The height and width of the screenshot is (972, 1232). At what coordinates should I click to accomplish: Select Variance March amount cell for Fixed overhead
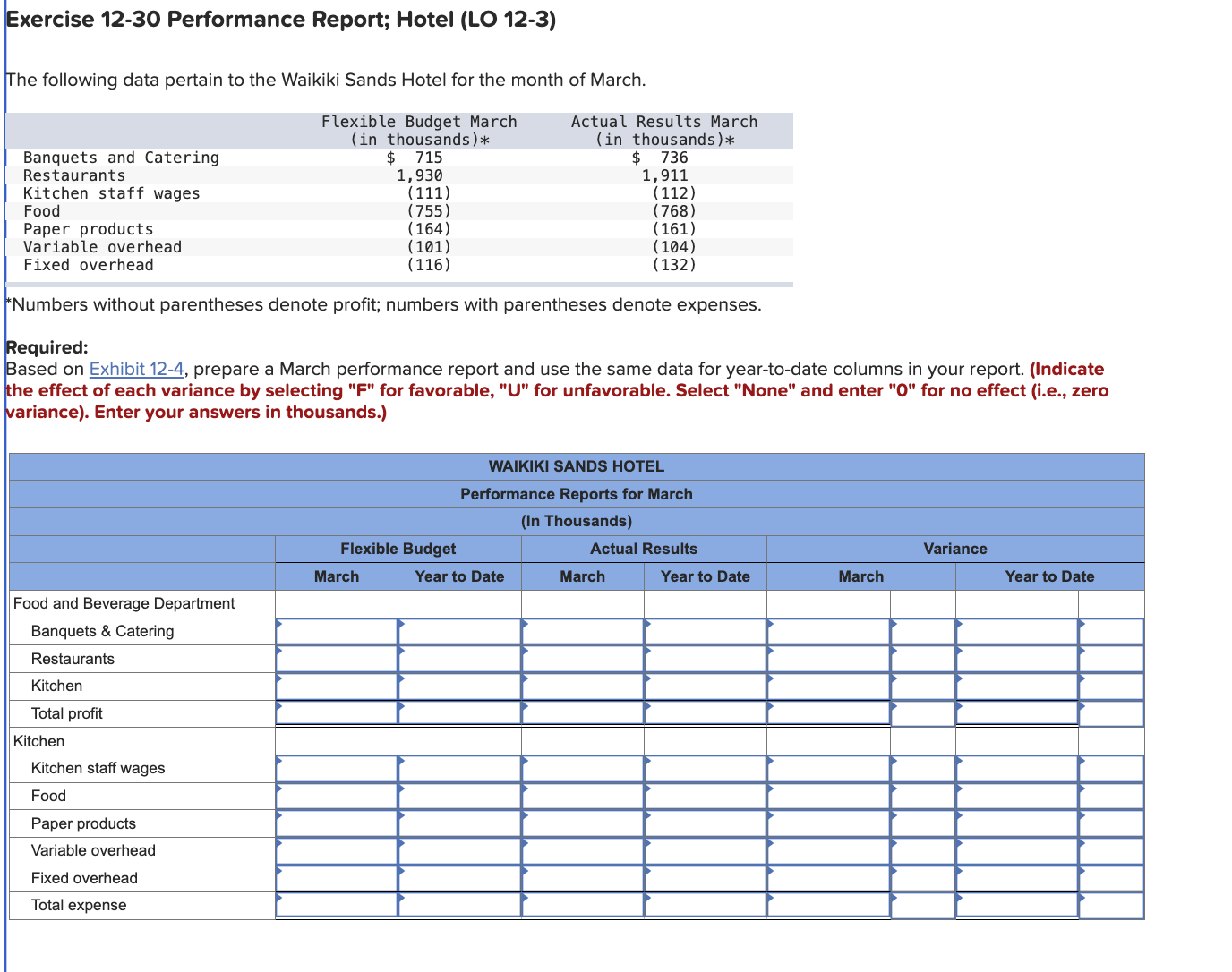point(828,878)
